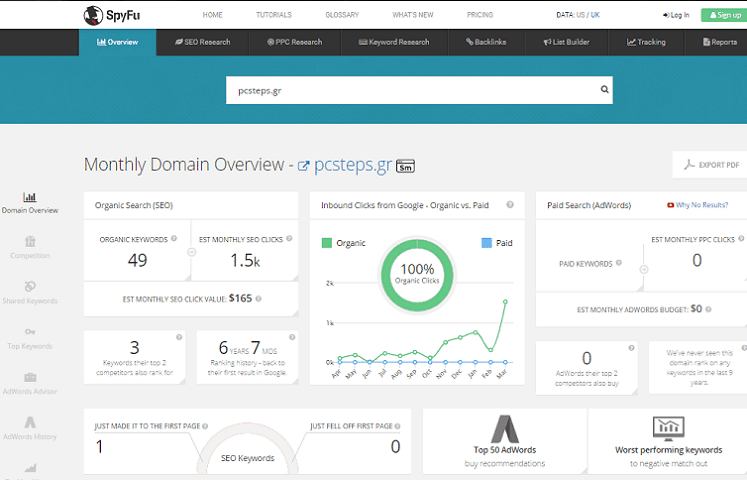Open Domain Overview sidebar icon
This screenshot has height=480, width=747.
[30, 197]
